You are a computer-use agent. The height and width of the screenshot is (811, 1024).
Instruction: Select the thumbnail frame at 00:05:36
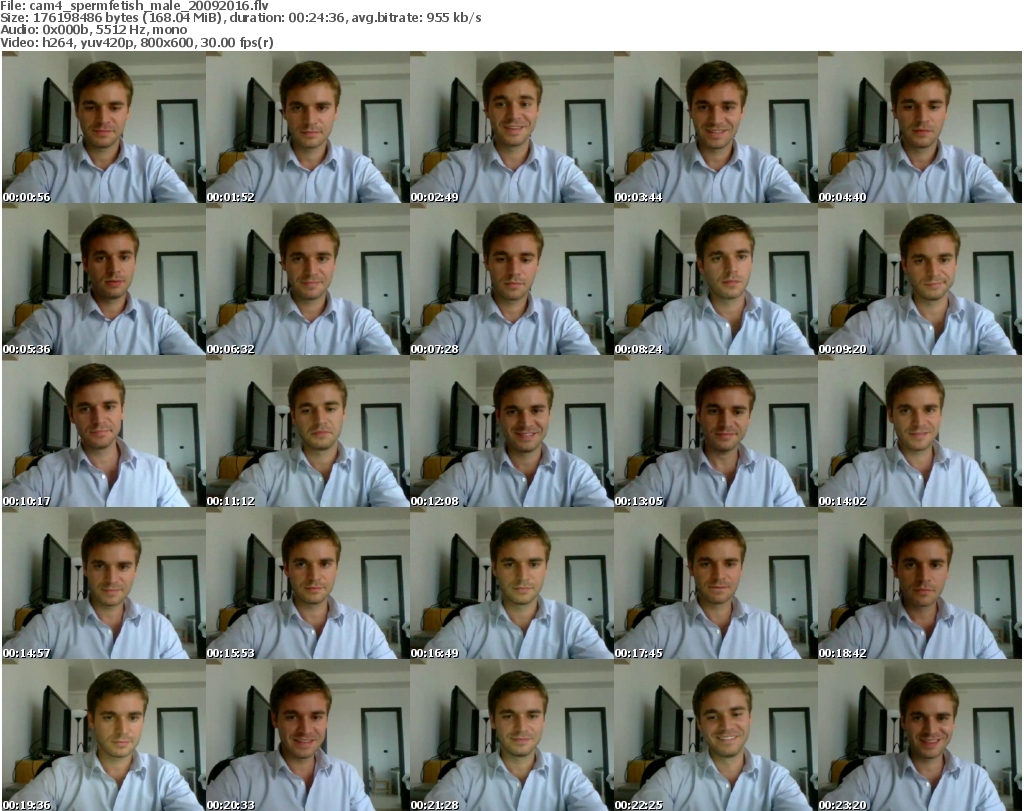[x=103, y=279]
